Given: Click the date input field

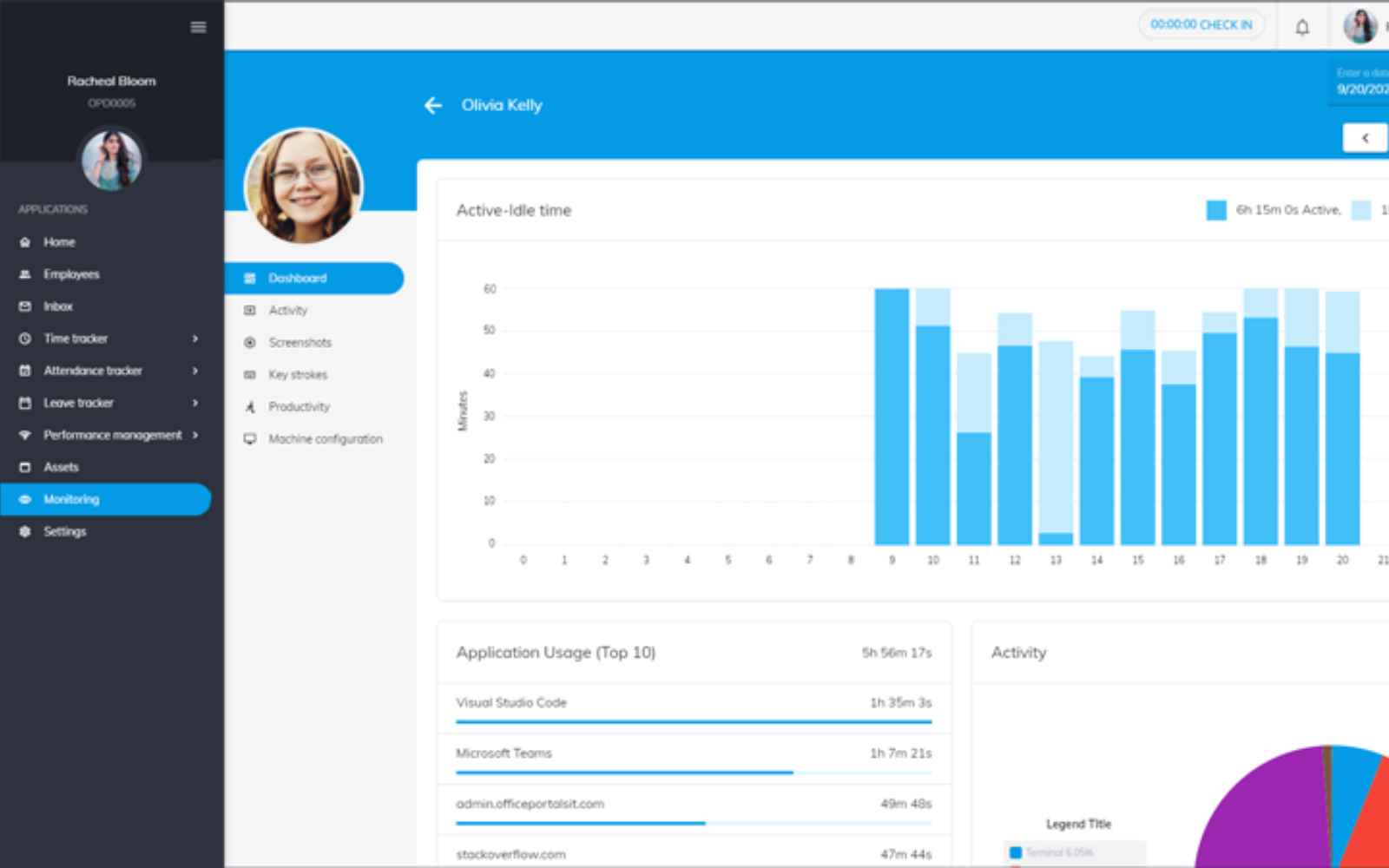Looking at the screenshot, I should (x=1361, y=89).
